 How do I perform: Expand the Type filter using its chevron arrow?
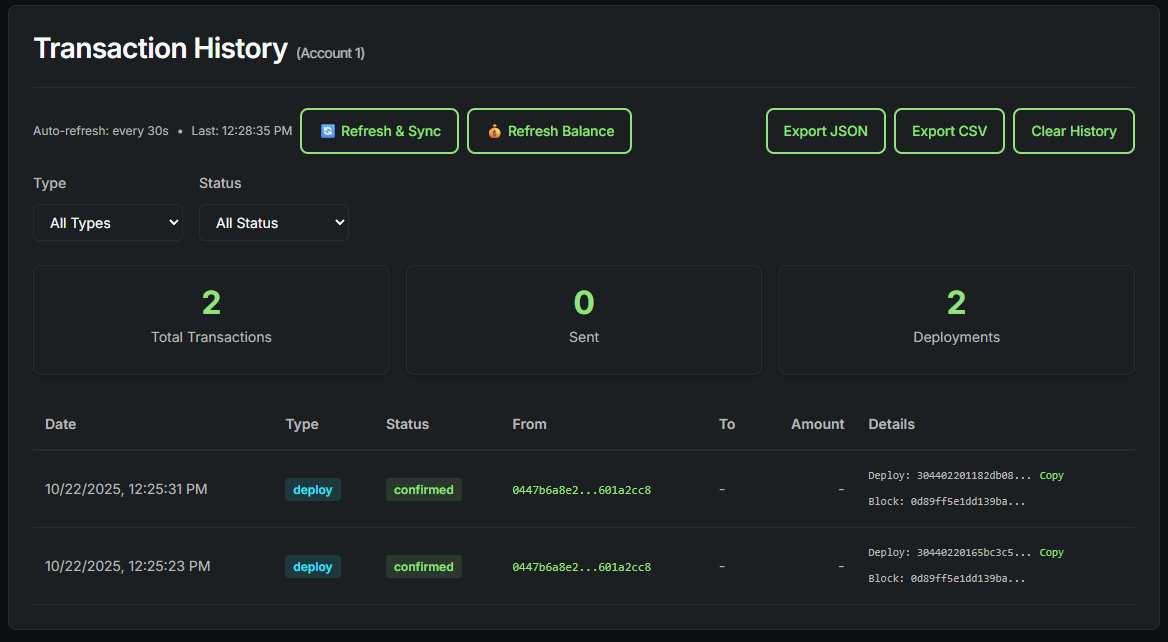coord(172,222)
